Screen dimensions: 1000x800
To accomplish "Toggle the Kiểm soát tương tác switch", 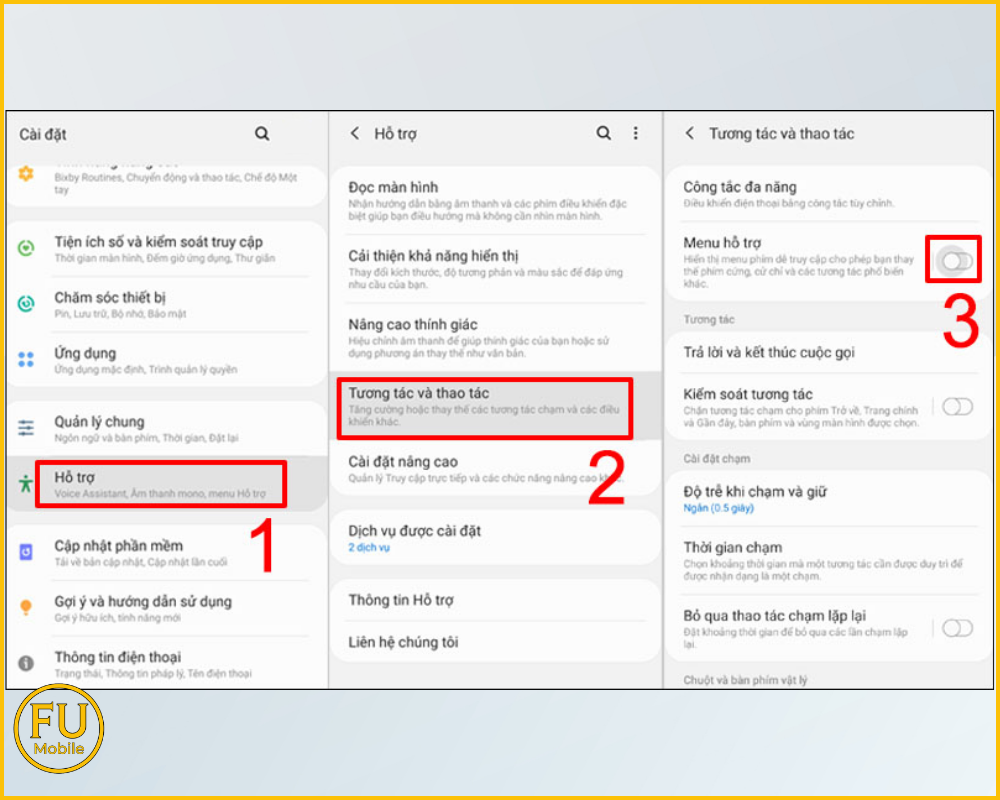I will coord(956,406).
